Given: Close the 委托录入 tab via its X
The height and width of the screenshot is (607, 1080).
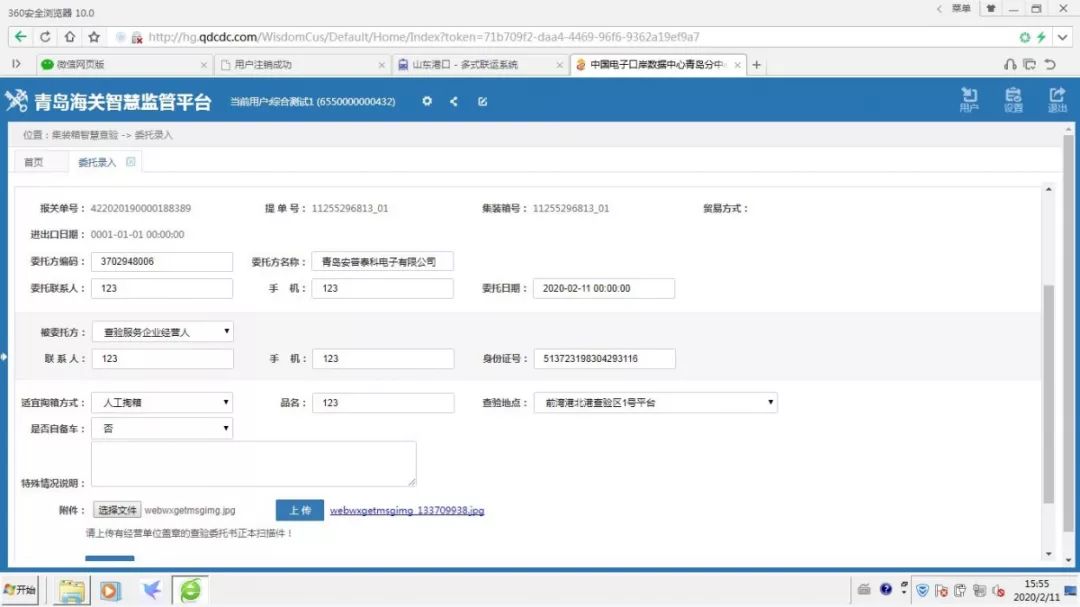Looking at the screenshot, I should tap(131, 161).
